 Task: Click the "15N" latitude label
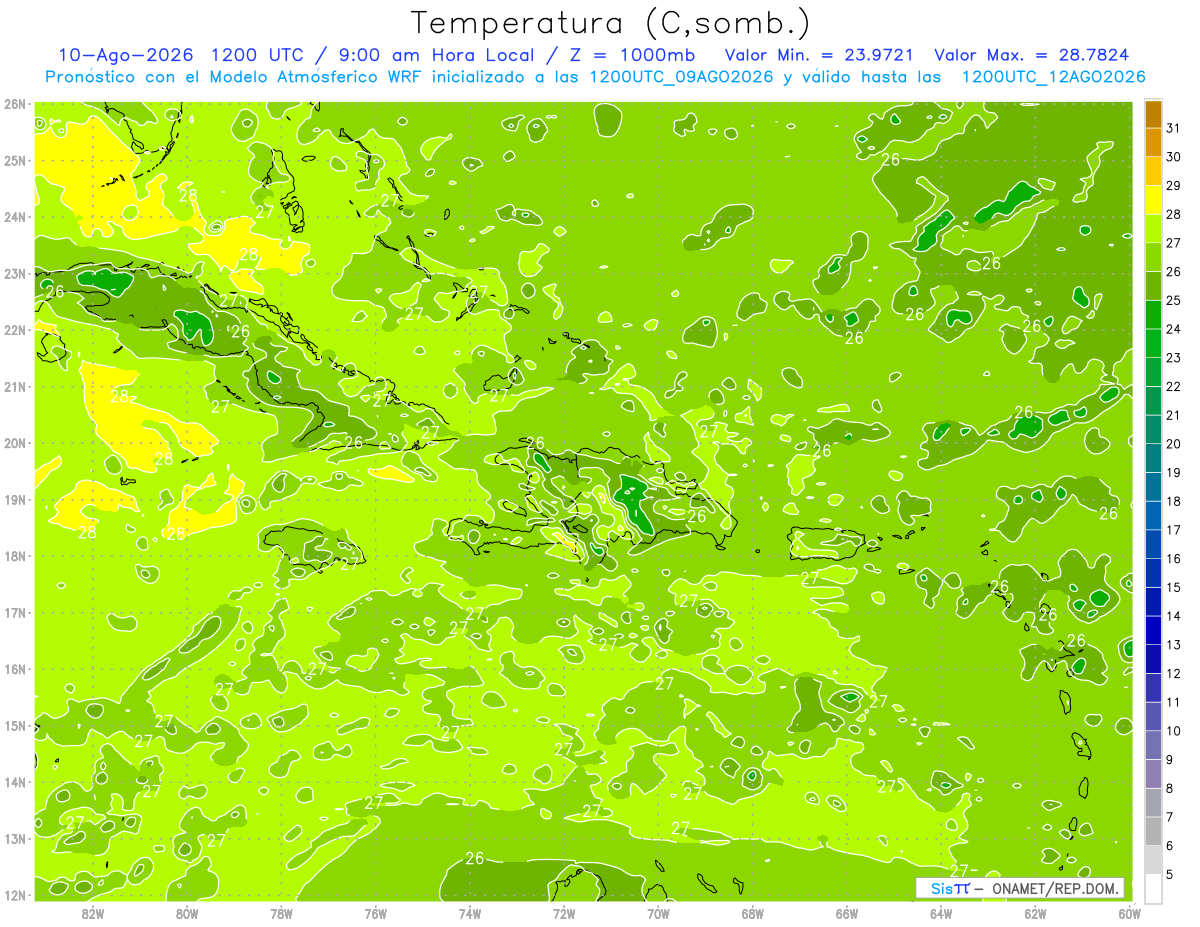(x=15, y=725)
